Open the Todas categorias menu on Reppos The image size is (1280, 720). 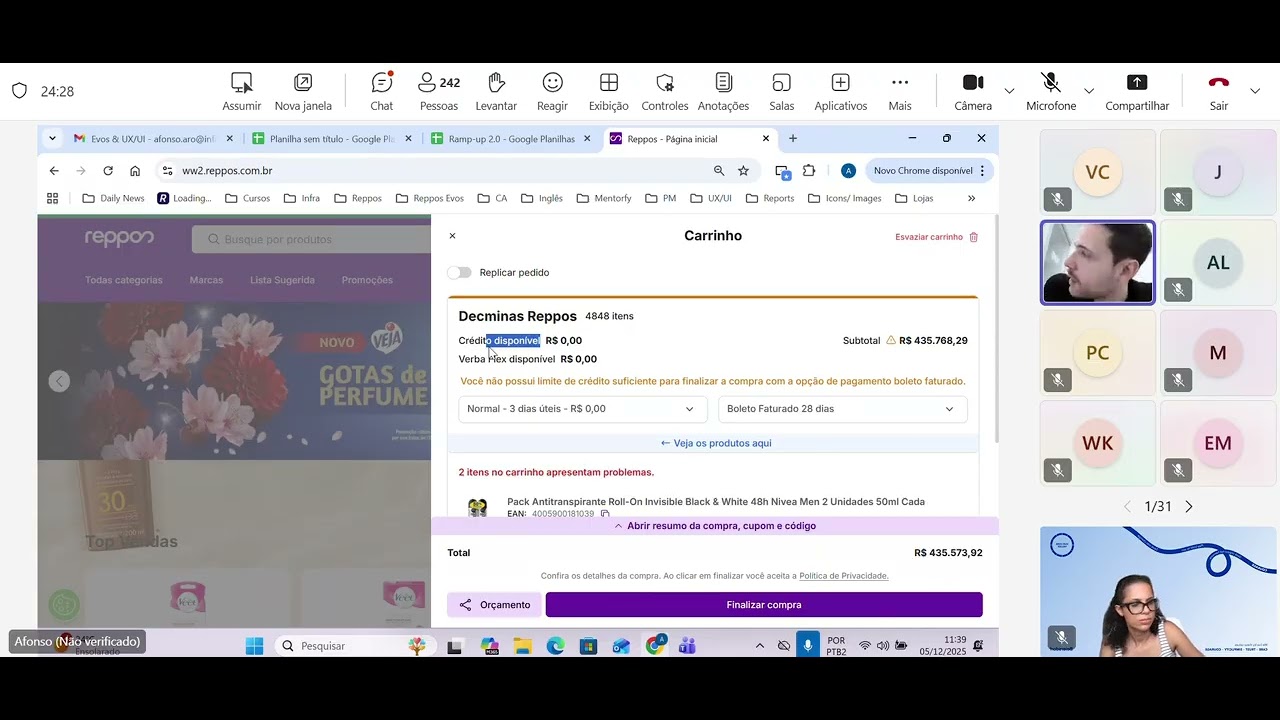pos(124,280)
